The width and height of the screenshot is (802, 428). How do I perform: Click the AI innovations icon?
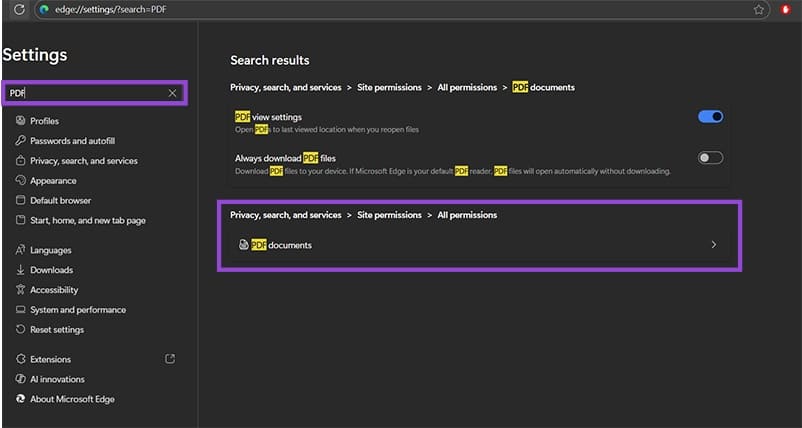coord(21,379)
